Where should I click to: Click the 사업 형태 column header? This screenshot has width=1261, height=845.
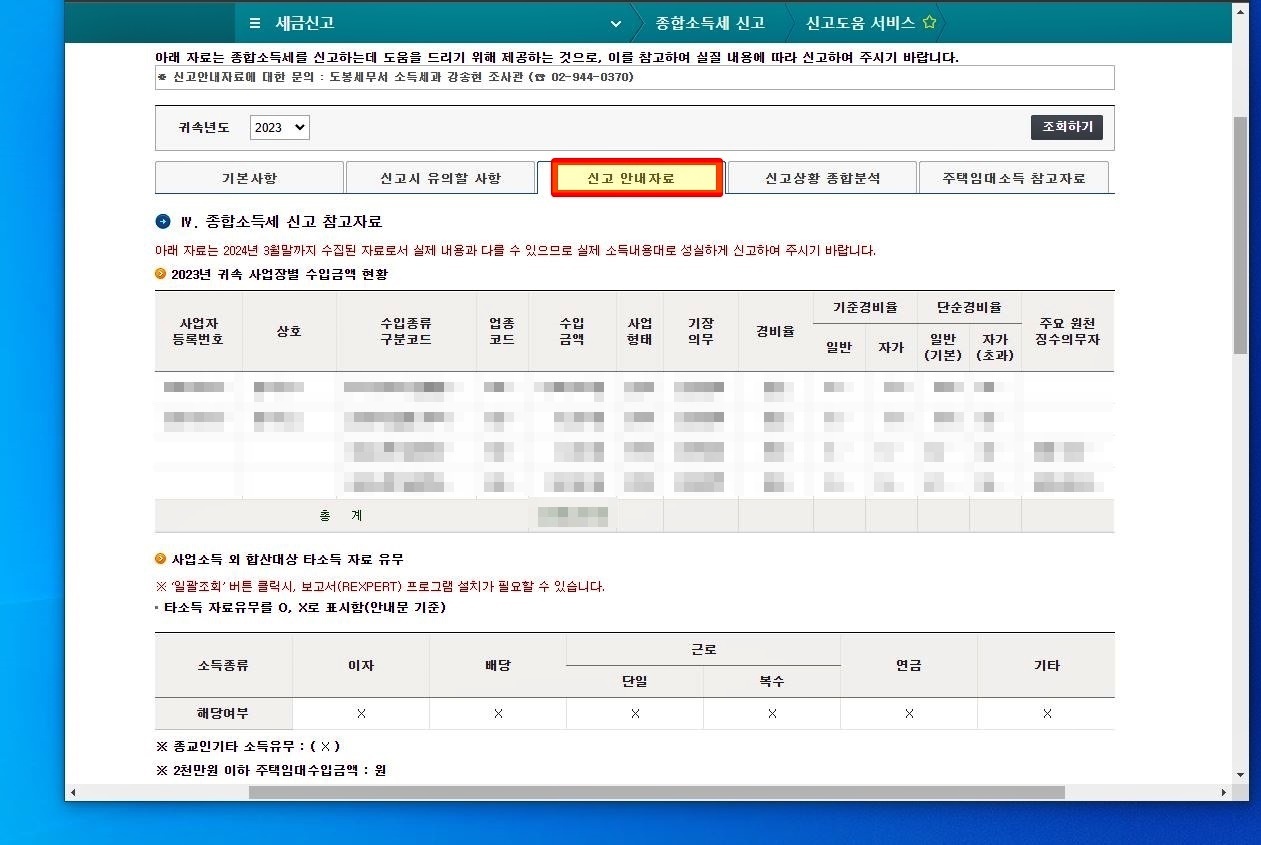tap(639, 331)
